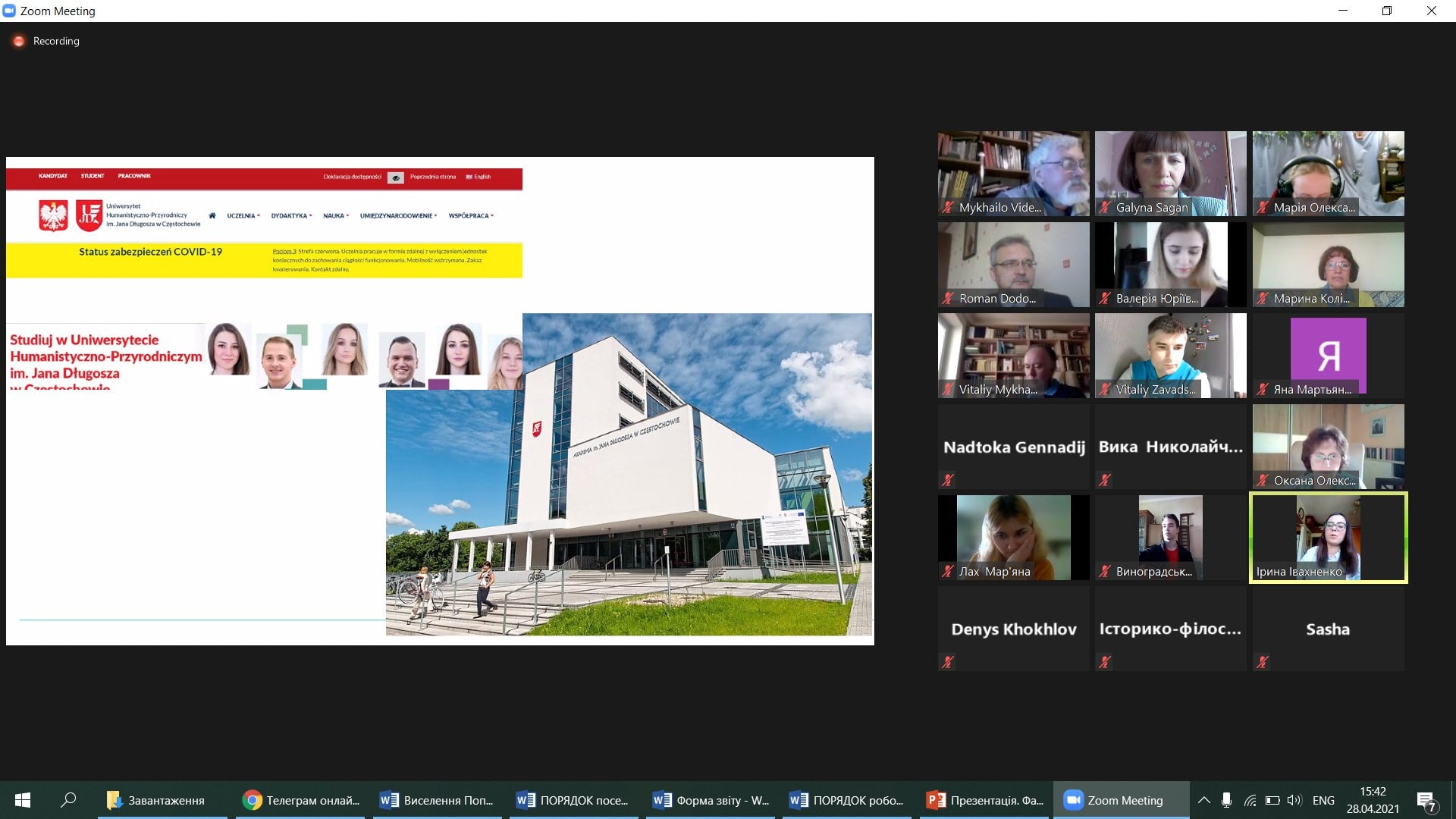Click the volume speaker tray icon
Image resolution: width=1456 pixels, height=819 pixels.
[1294, 800]
